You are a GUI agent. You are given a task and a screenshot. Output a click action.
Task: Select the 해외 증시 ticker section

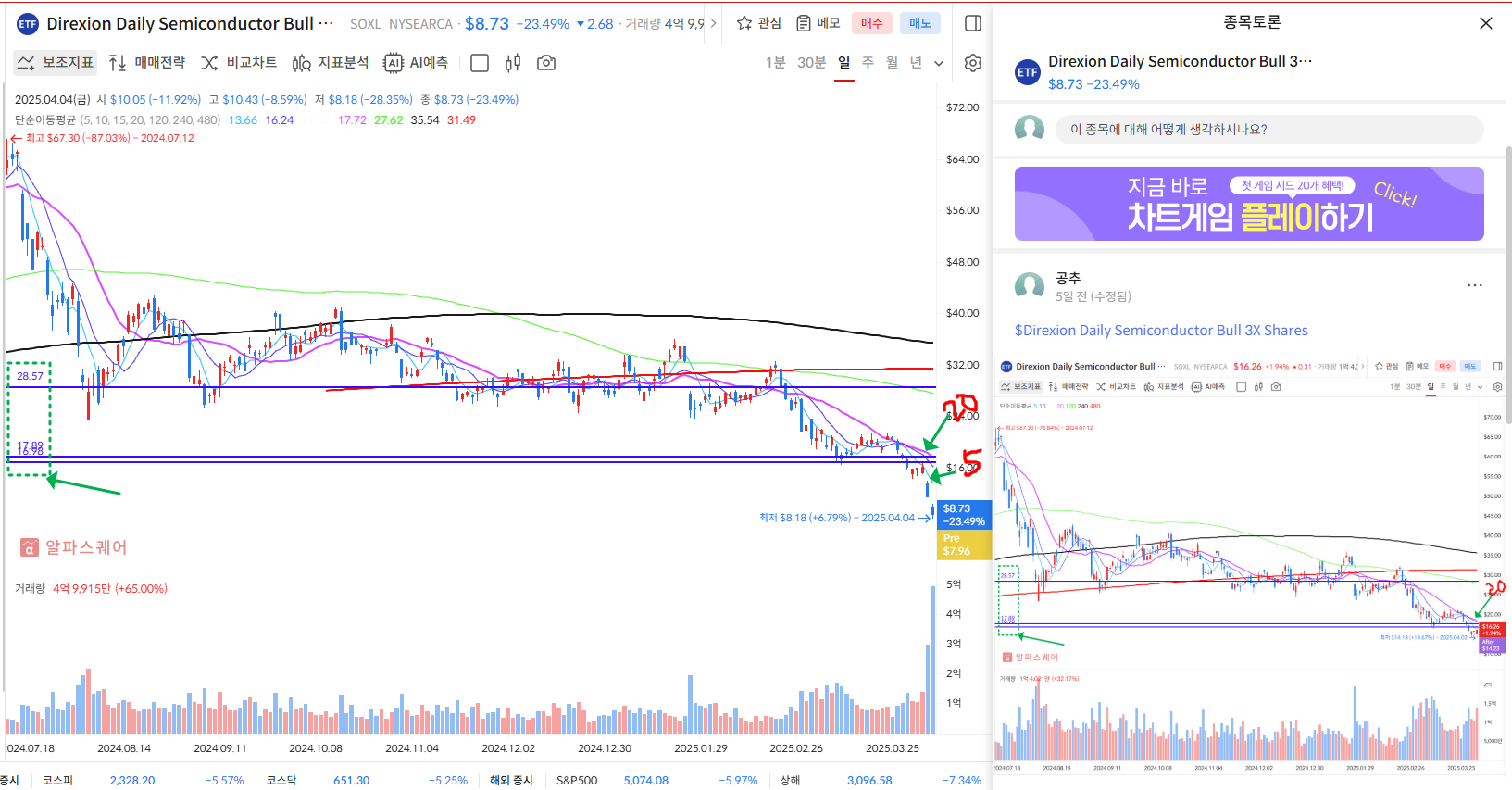[511, 781]
